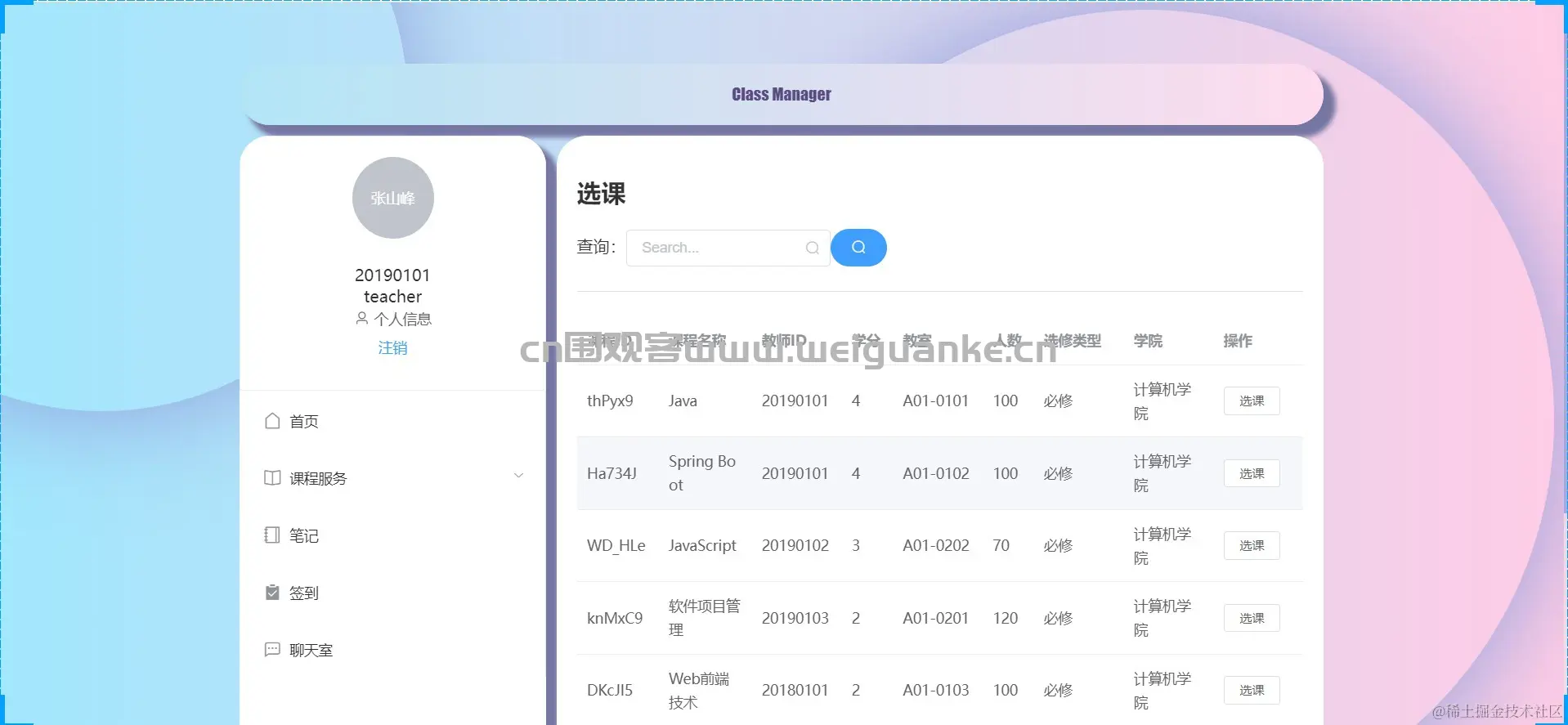Click the 签到 check-in icon
This screenshot has height=725, width=1568.
click(x=272, y=593)
